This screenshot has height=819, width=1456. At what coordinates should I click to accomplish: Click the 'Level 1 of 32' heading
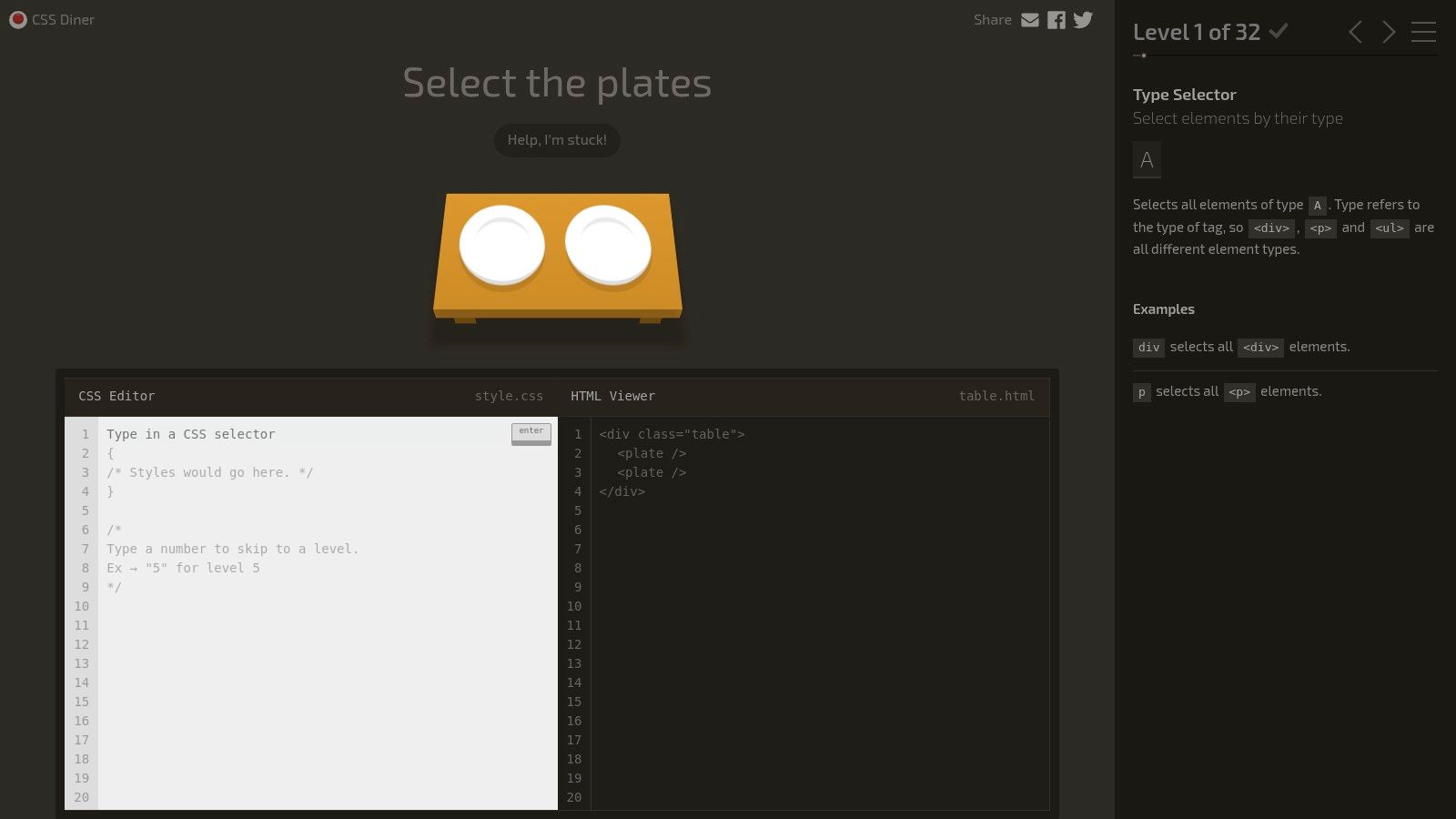click(1197, 32)
